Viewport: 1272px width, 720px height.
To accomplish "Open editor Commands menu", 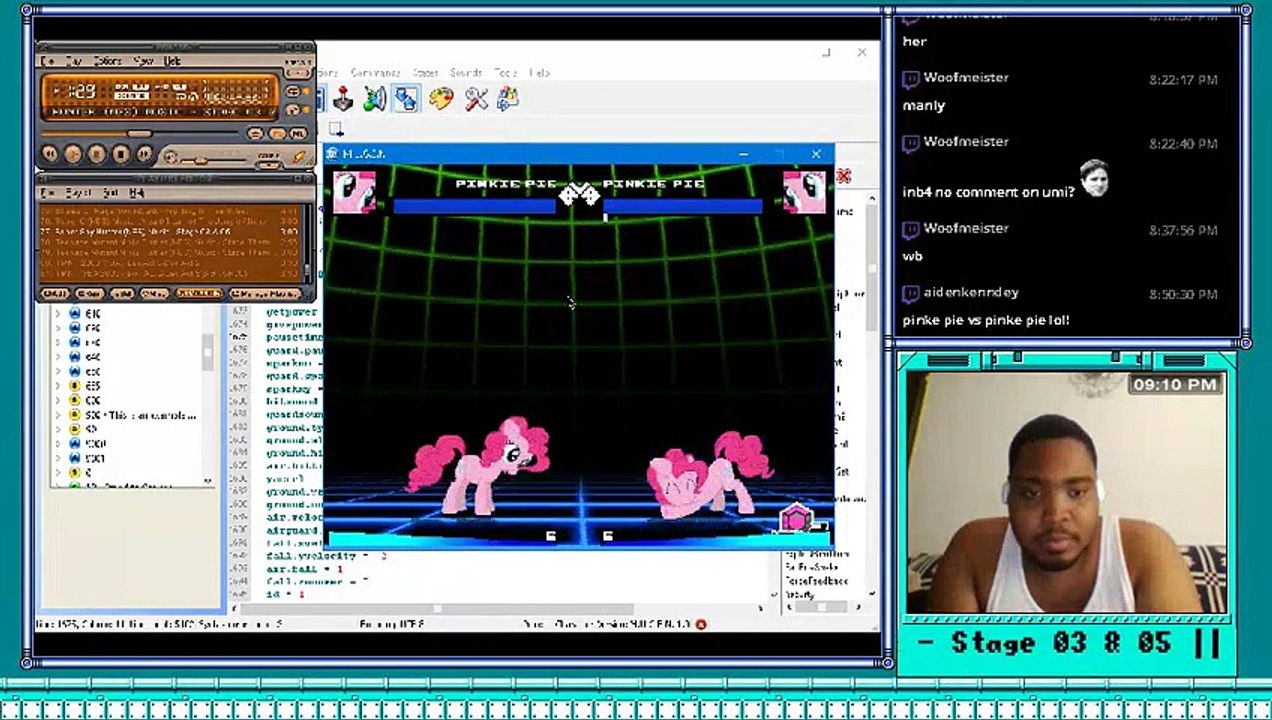I will (x=375, y=73).
